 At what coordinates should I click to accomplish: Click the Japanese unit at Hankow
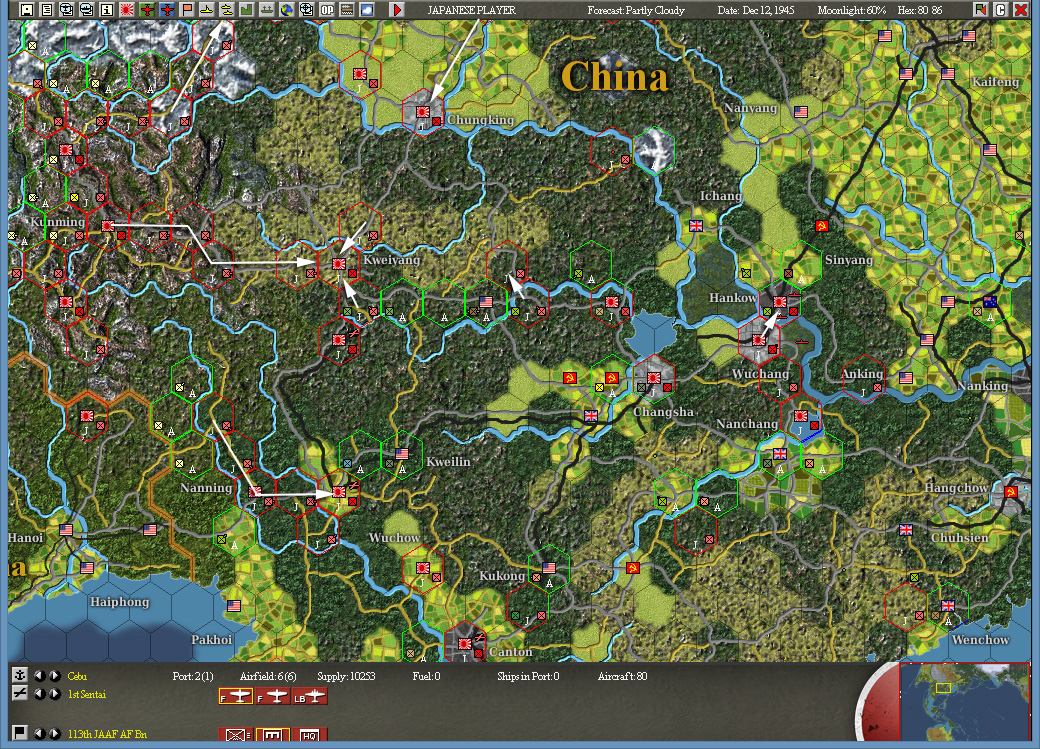(780, 302)
